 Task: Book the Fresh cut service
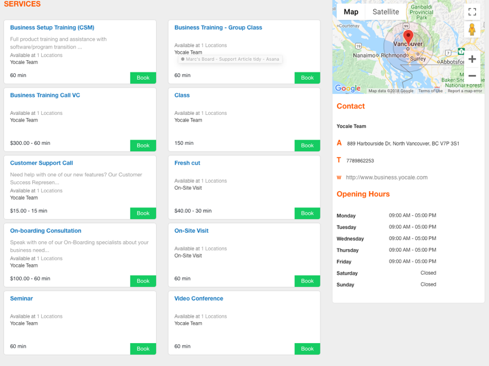pyautogui.click(x=307, y=213)
